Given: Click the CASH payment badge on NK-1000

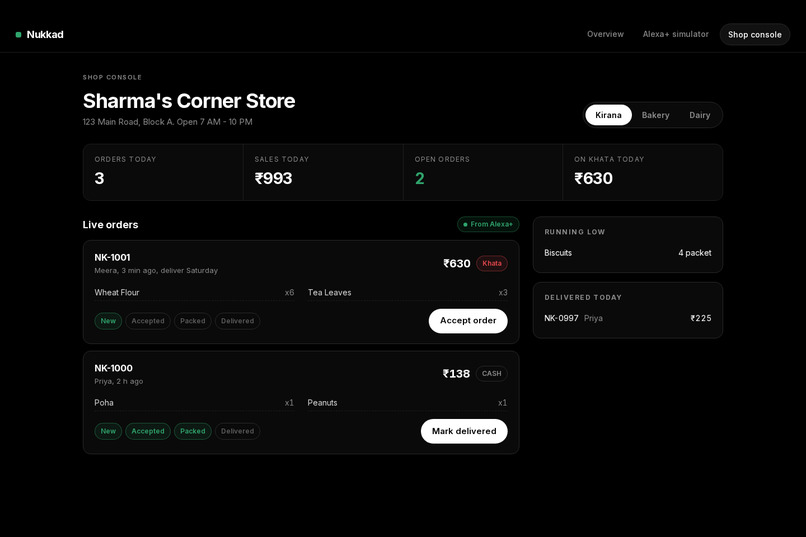Looking at the screenshot, I should coord(491,374).
